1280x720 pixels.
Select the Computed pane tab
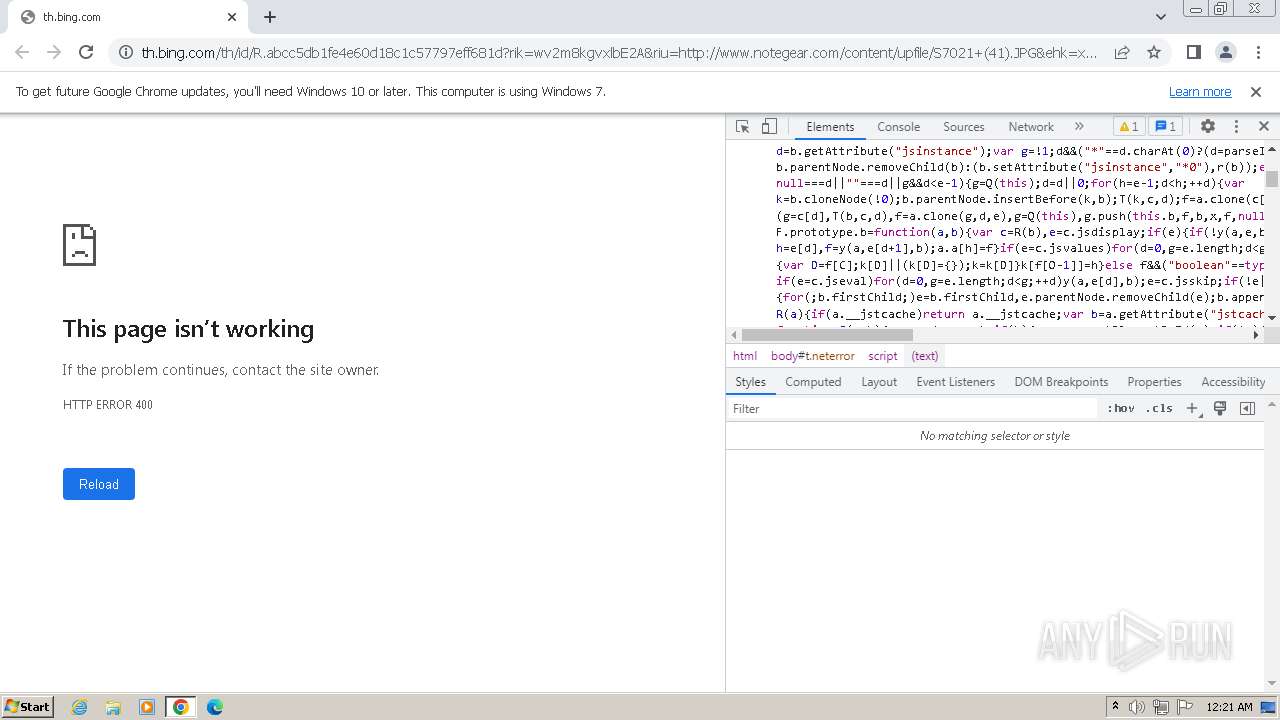coord(813,382)
